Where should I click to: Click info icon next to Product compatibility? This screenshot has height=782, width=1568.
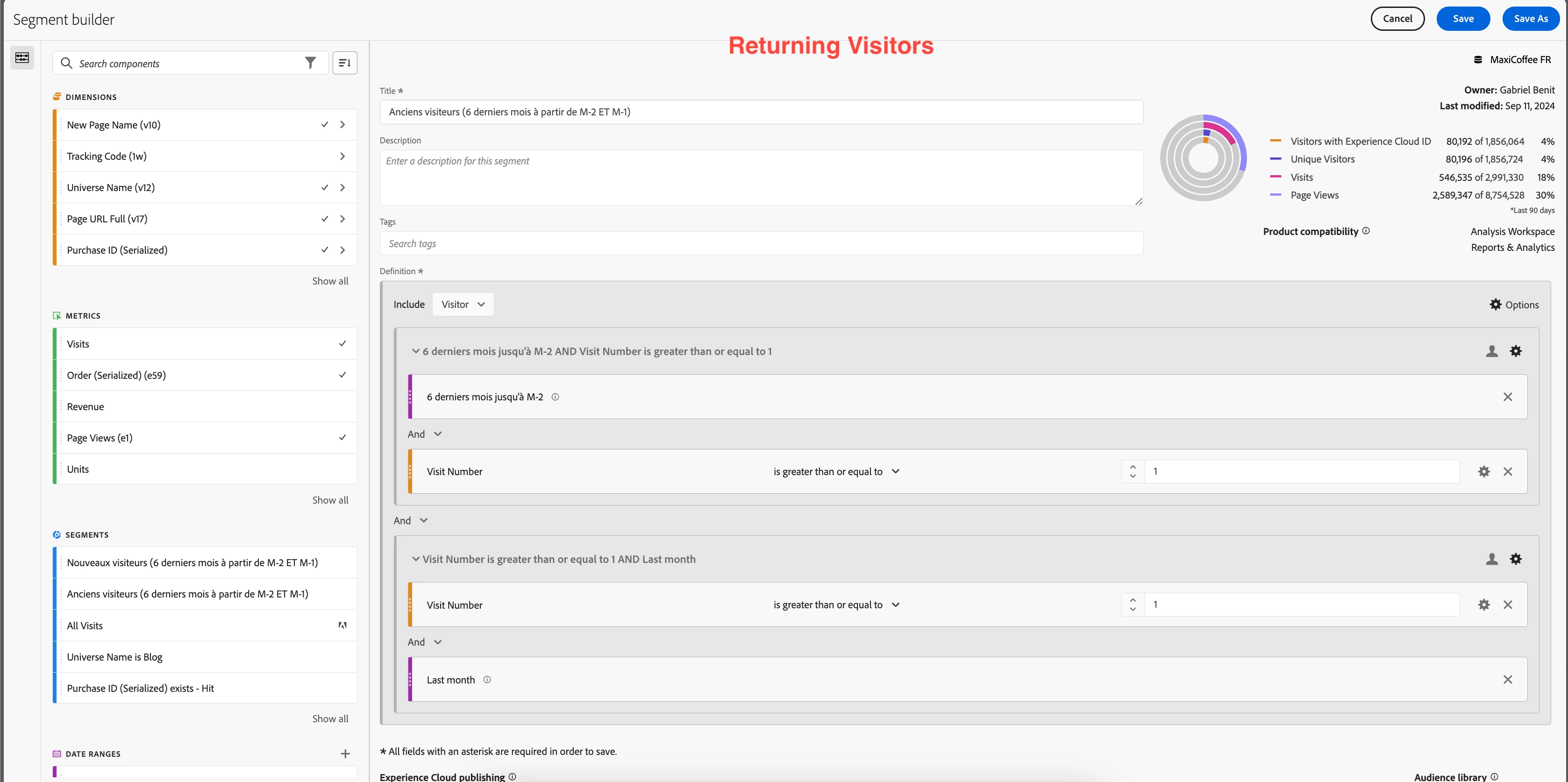1366,231
